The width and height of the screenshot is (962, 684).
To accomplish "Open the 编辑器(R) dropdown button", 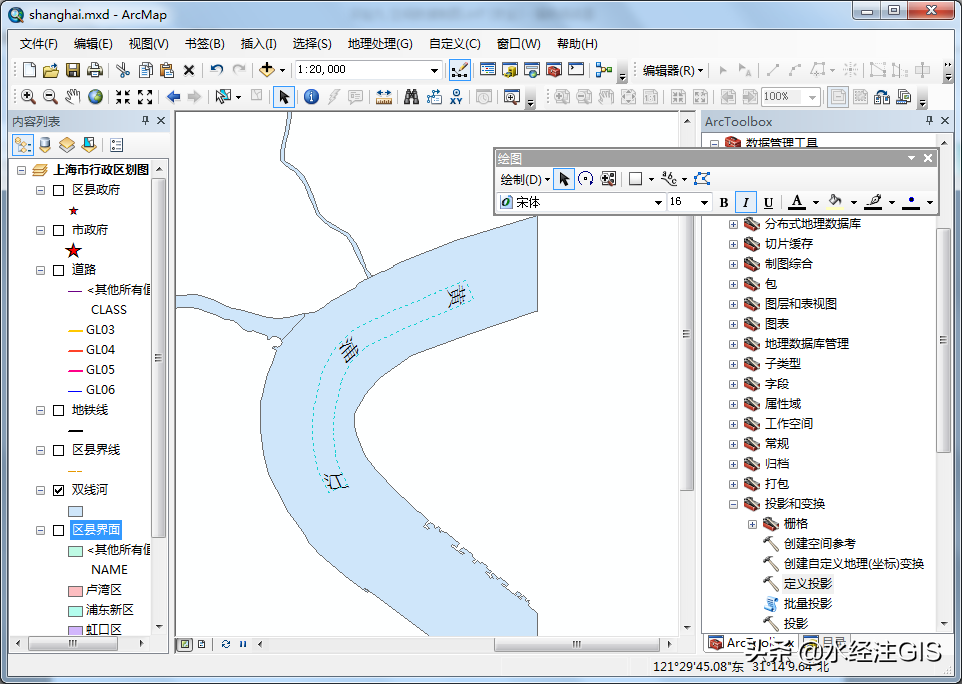I will (672, 71).
